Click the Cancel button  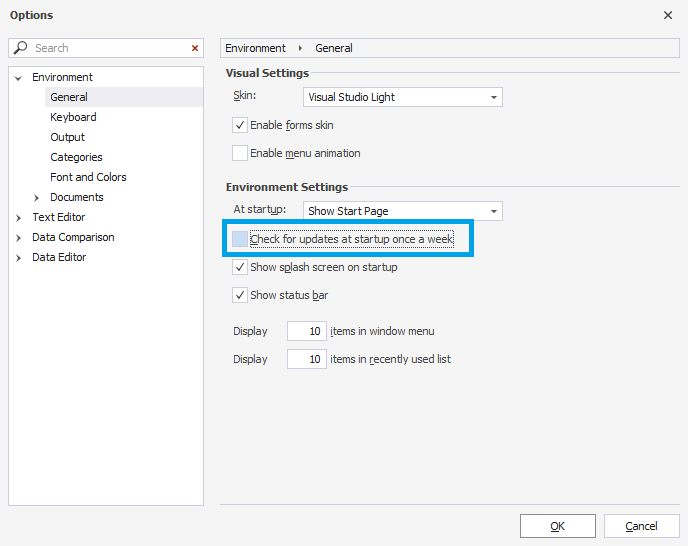tap(642, 526)
